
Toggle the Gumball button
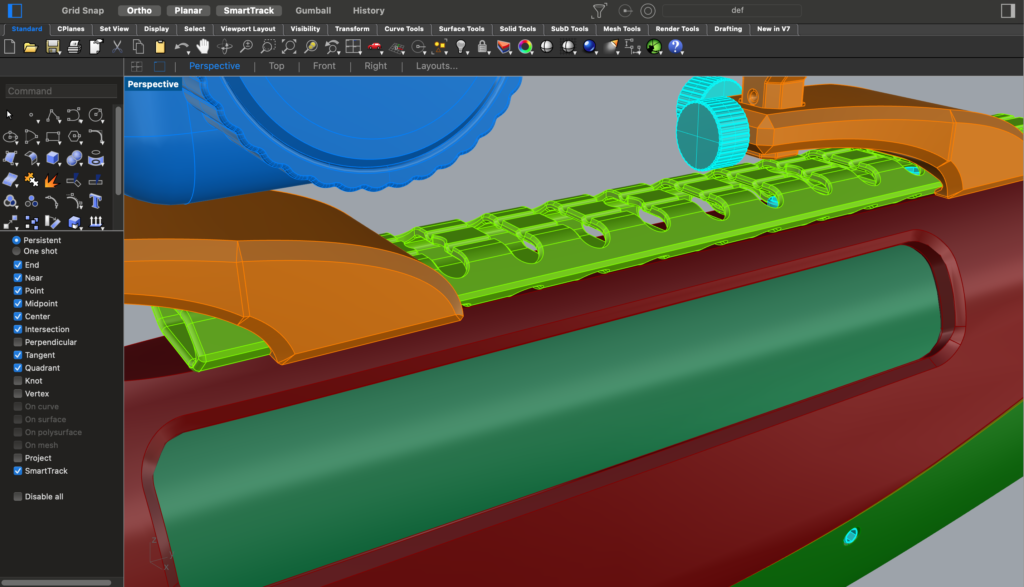313,11
